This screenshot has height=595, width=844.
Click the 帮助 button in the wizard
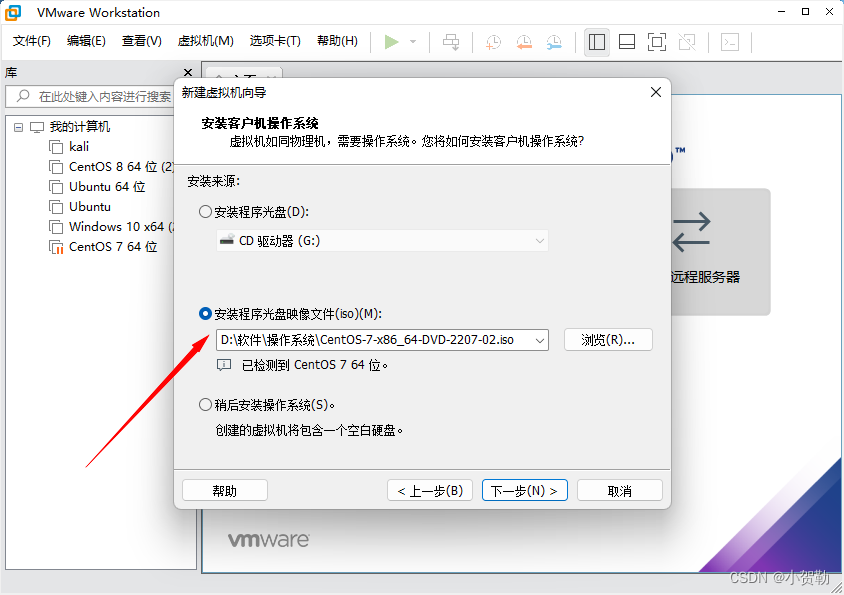click(224, 491)
